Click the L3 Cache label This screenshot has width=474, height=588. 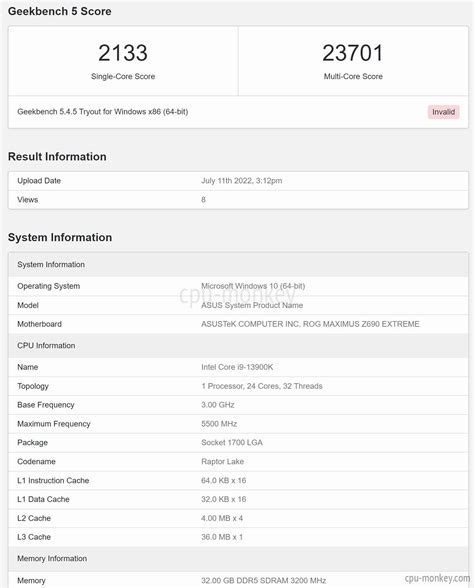point(34,537)
